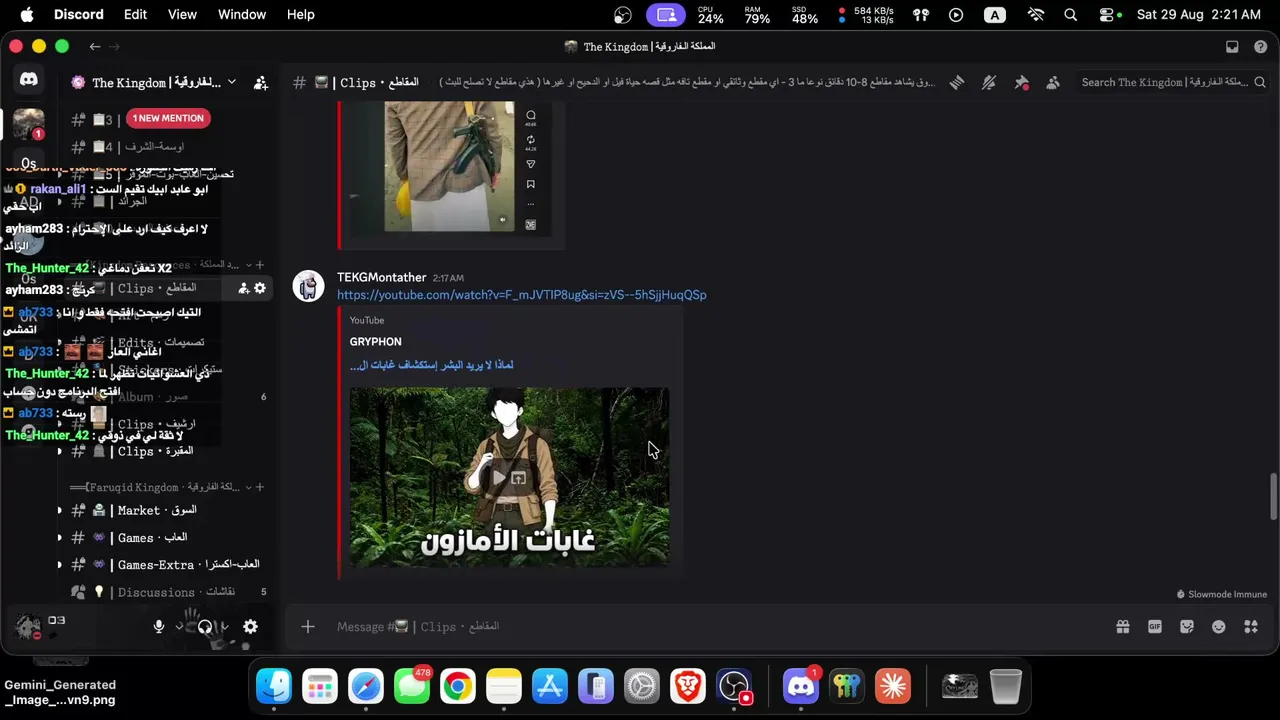Open the YouTube watch link by TEKGMontather
The image size is (1280, 720).
[522, 295]
